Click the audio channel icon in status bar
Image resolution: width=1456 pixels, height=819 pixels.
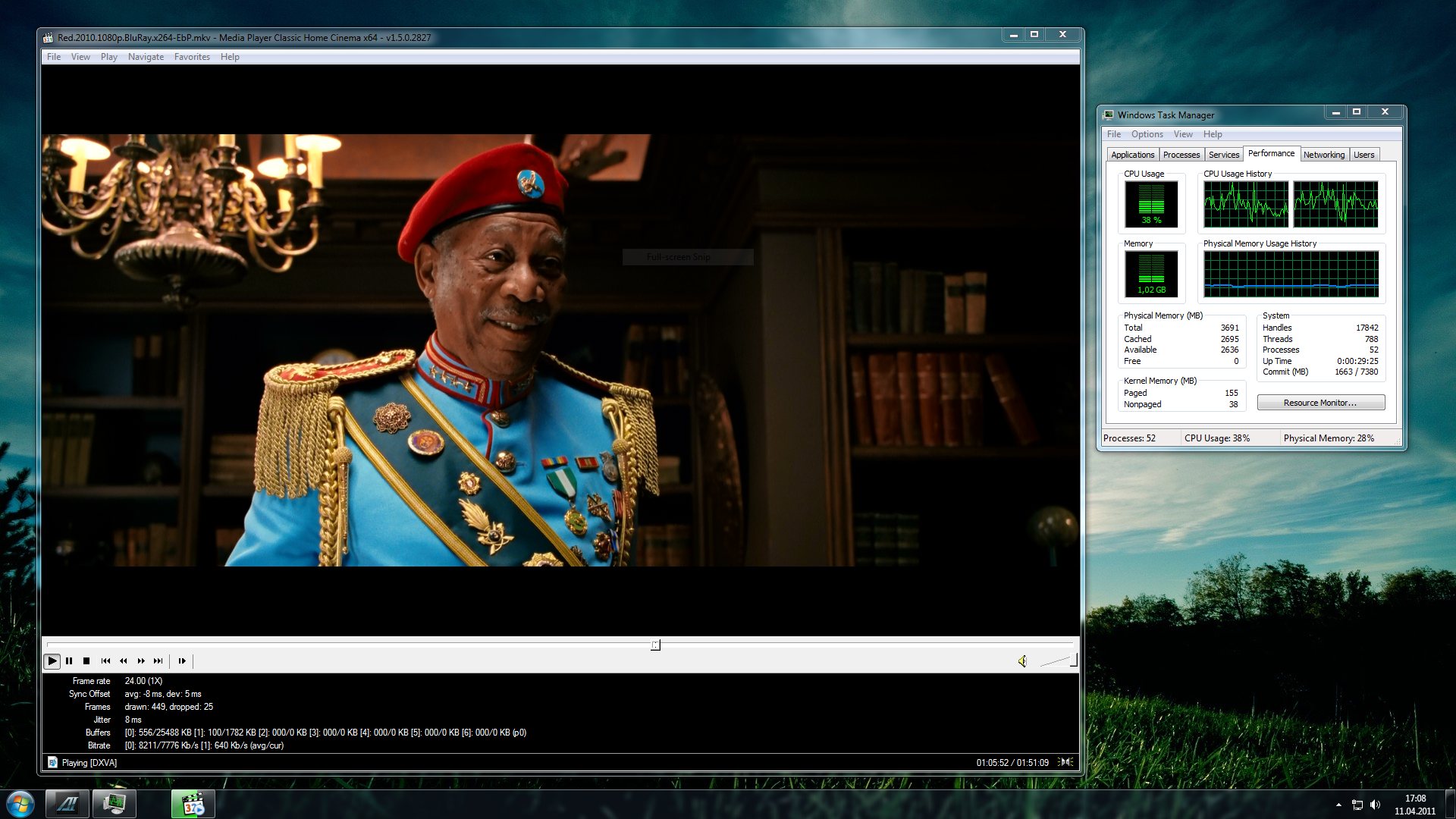1066,762
